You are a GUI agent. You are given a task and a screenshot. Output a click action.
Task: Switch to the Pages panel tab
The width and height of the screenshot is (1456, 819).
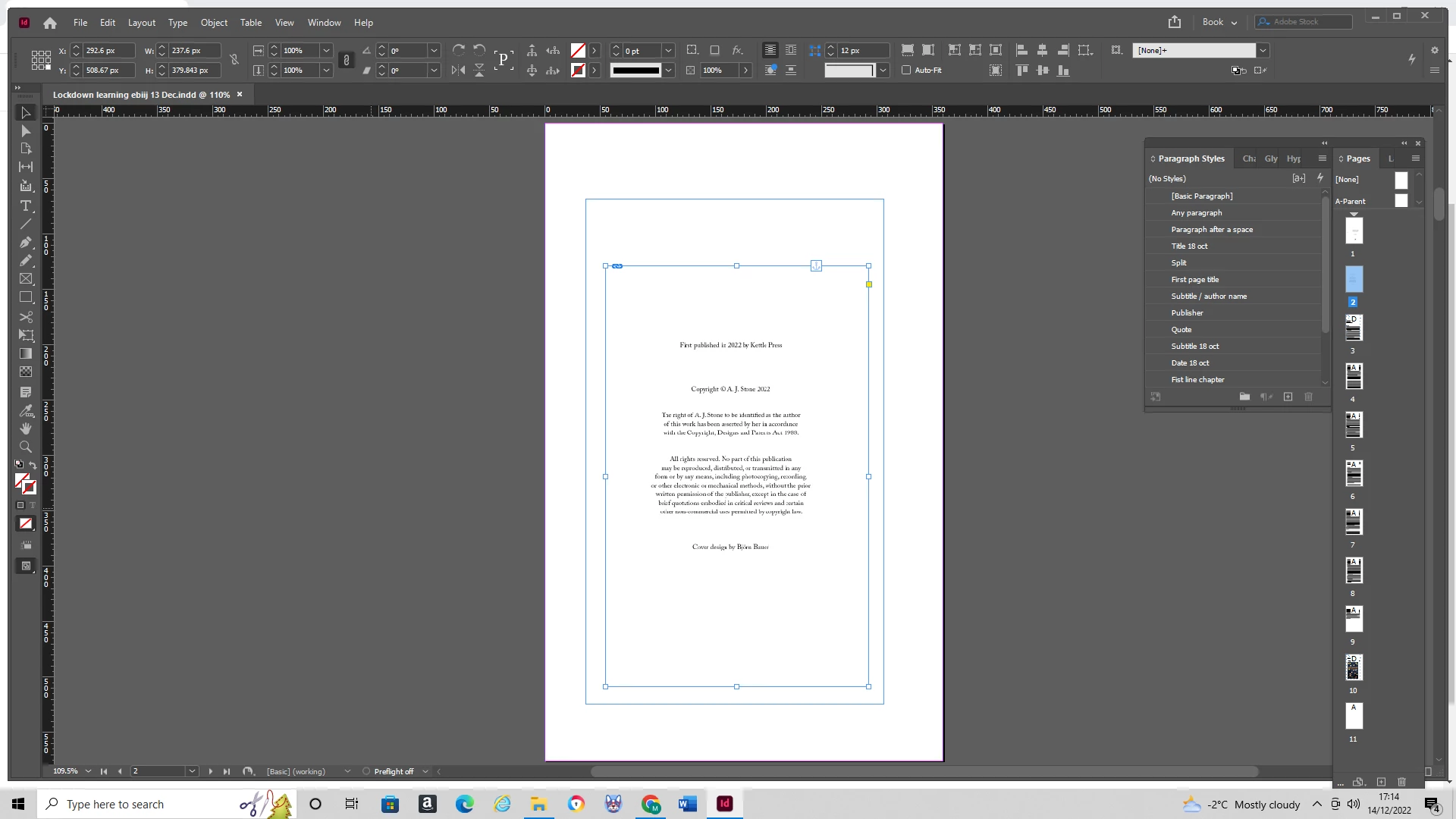pyautogui.click(x=1357, y=158)
